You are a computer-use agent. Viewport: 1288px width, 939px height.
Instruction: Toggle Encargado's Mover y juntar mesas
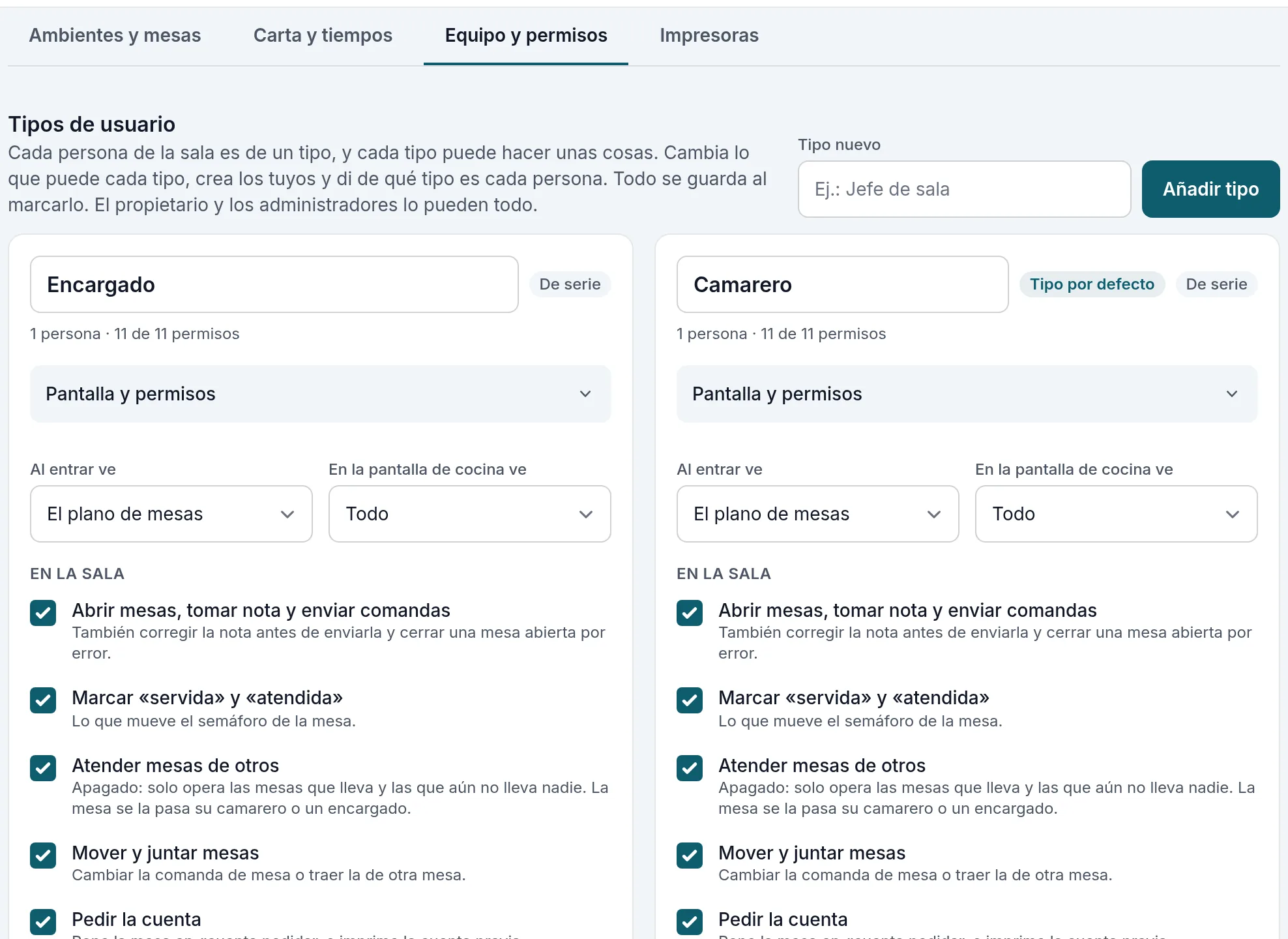point(43,856)
